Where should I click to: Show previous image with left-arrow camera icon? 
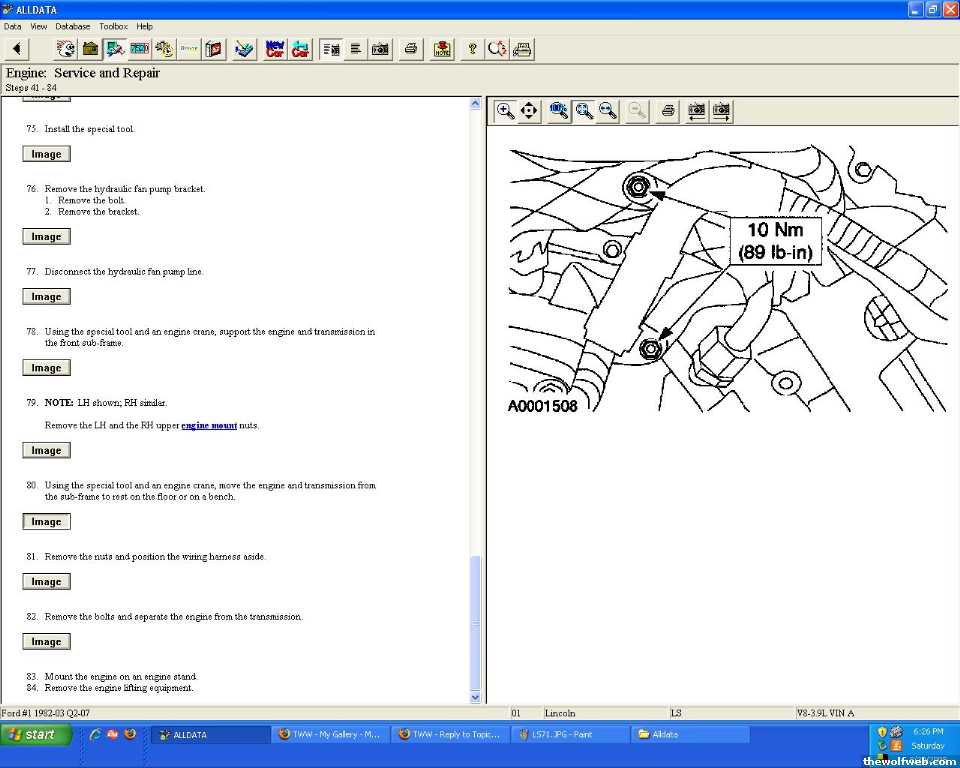(696, 111)
